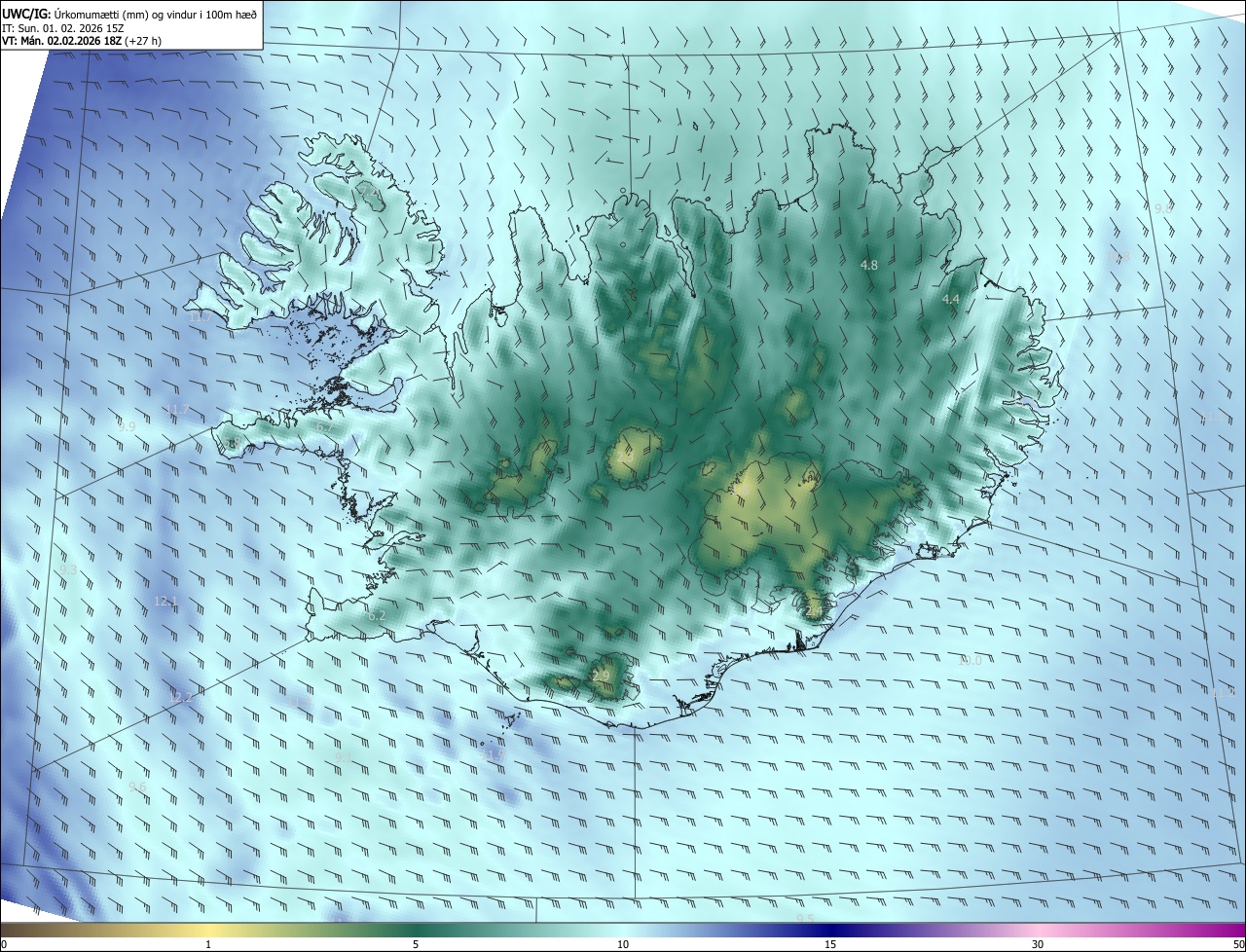Screen dimensions: 1246x952
Task: Click the 9.8 value over the ocean
Action: (1163, 208)
